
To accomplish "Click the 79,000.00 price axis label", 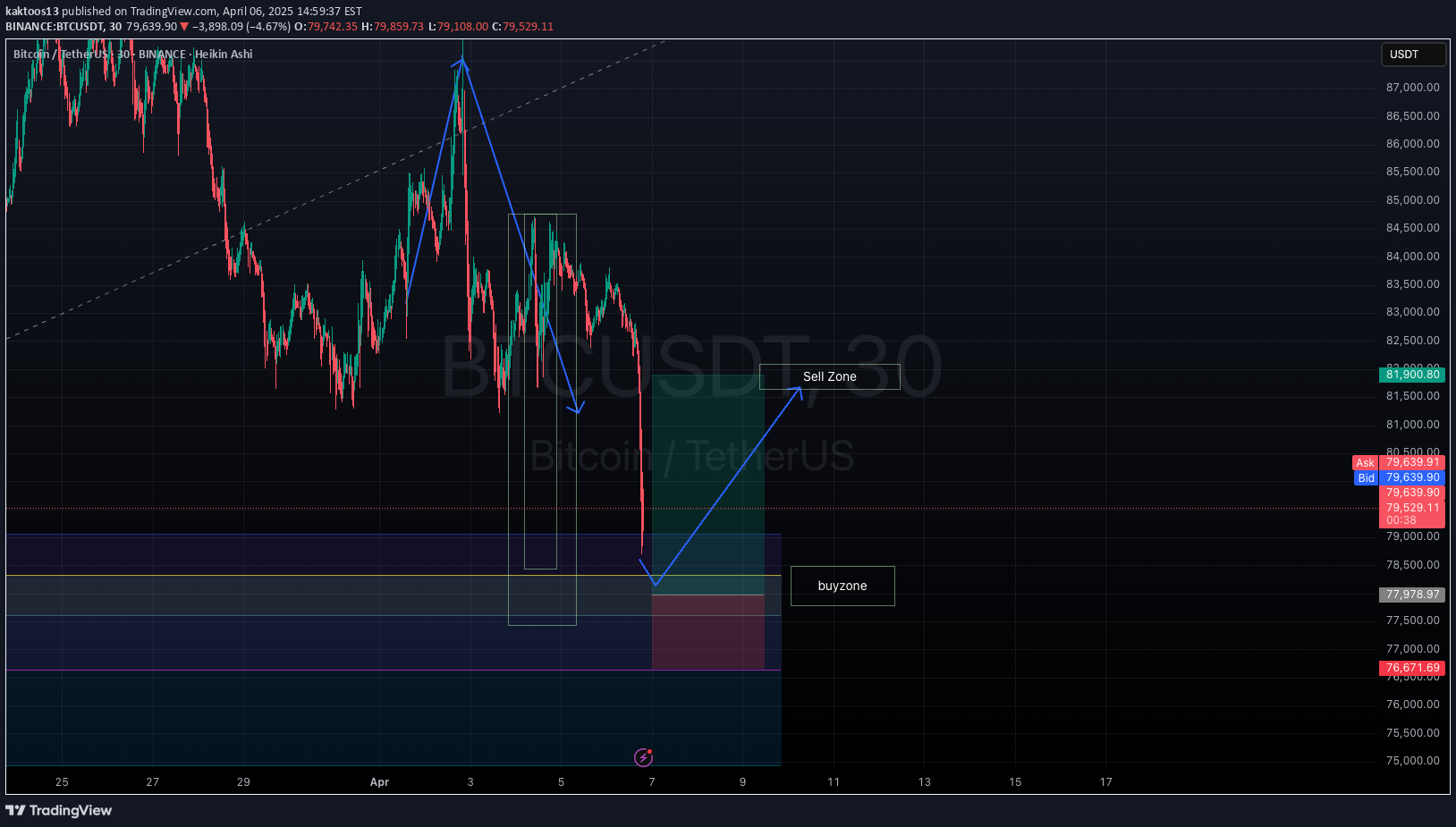I will 1413,536.
